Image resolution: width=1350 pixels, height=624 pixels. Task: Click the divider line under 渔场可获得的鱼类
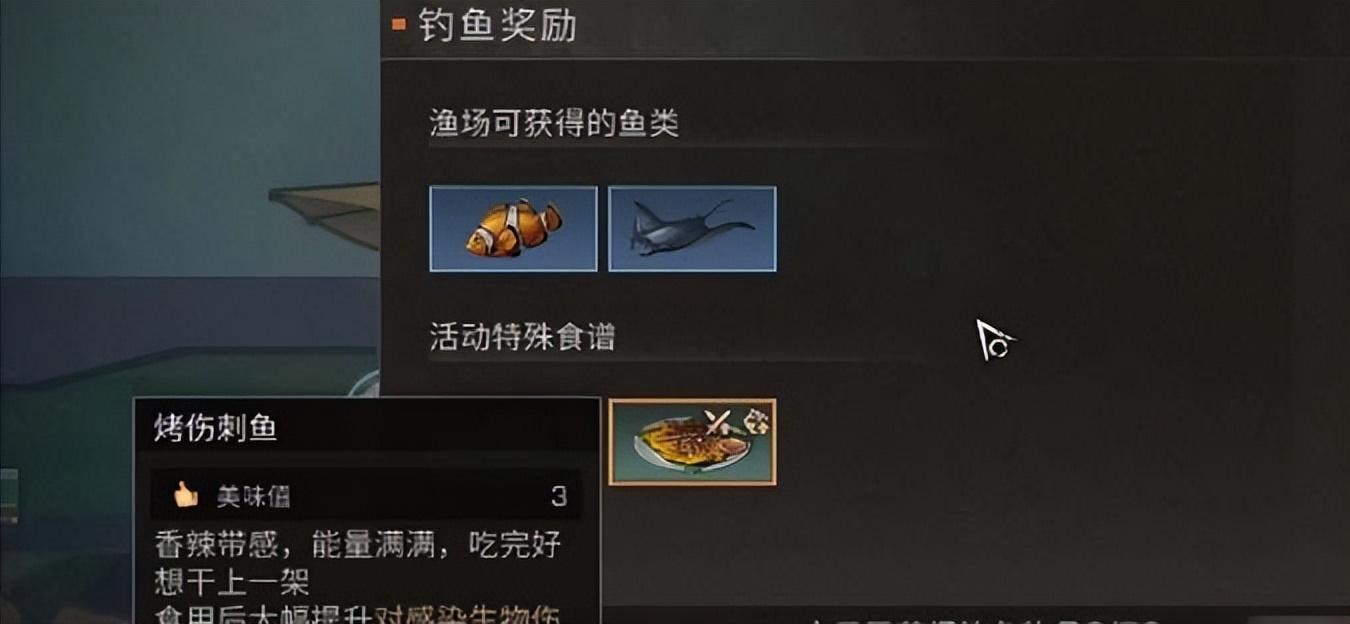point(675,147)
